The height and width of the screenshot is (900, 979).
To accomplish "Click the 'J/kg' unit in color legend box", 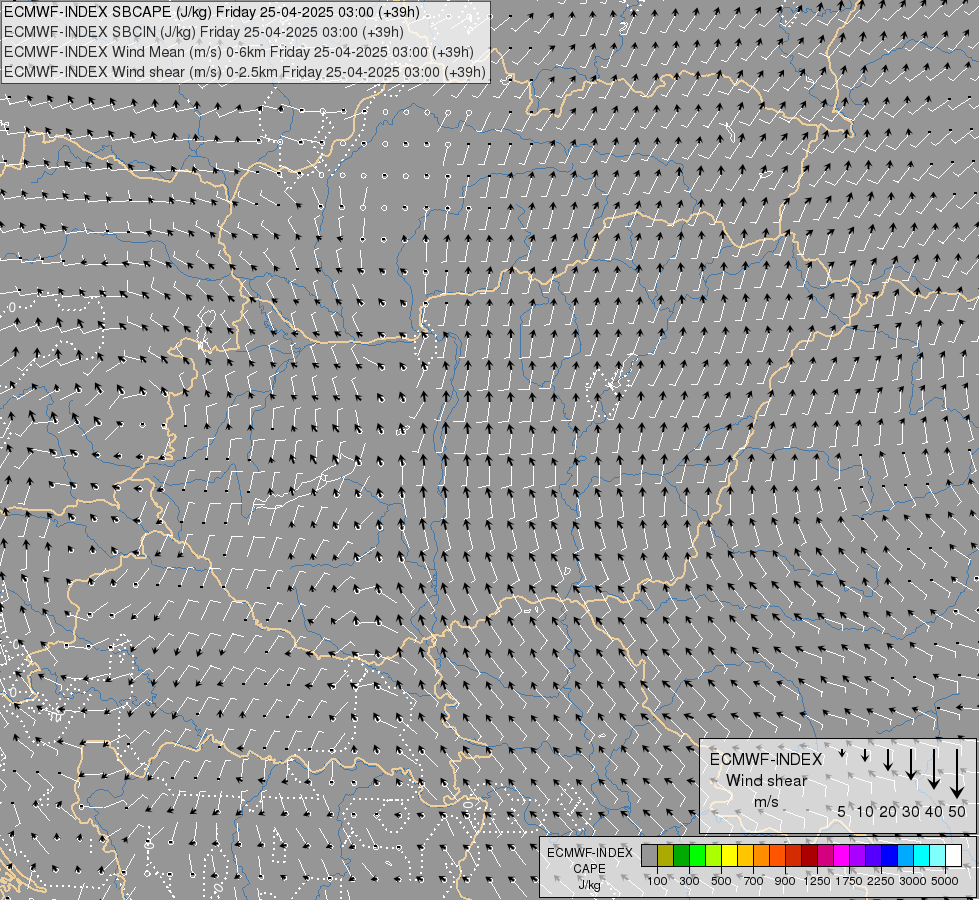I will click(x=589, y=885).
